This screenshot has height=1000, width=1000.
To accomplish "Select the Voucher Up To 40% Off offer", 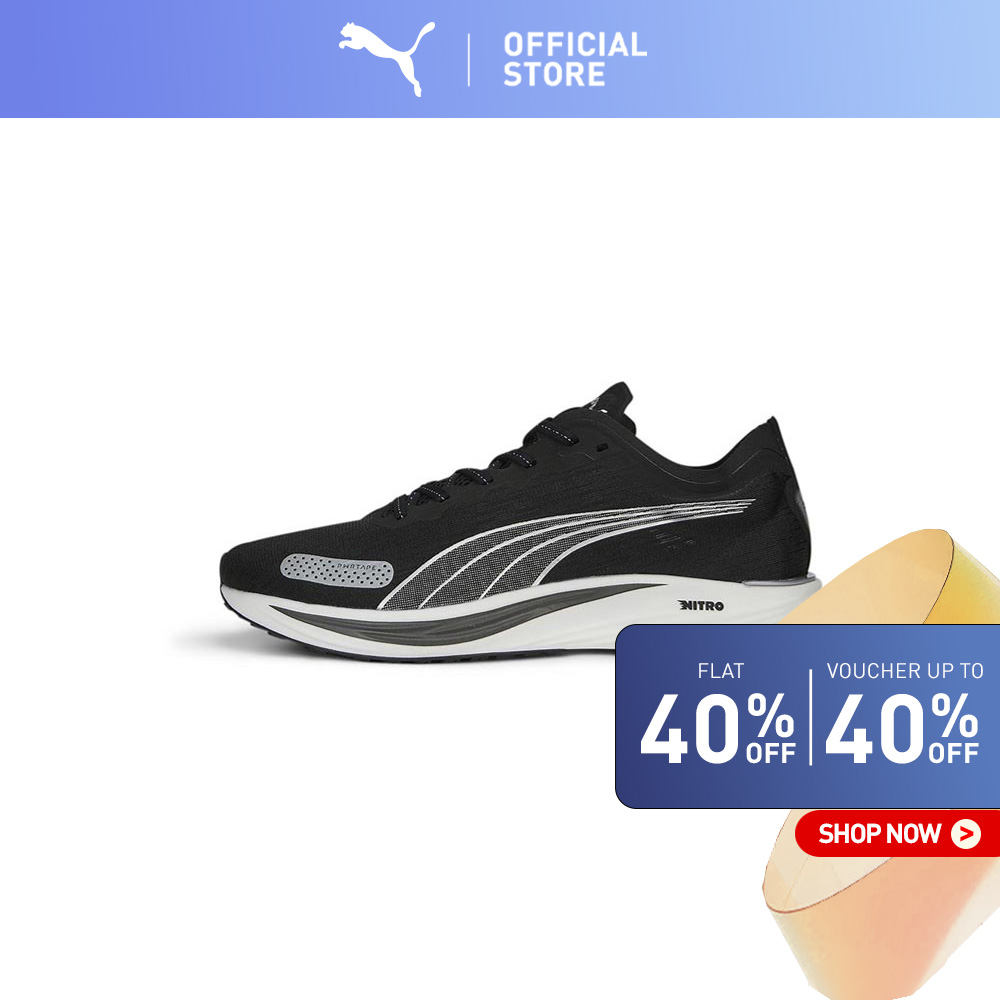I will click(903, 714).
